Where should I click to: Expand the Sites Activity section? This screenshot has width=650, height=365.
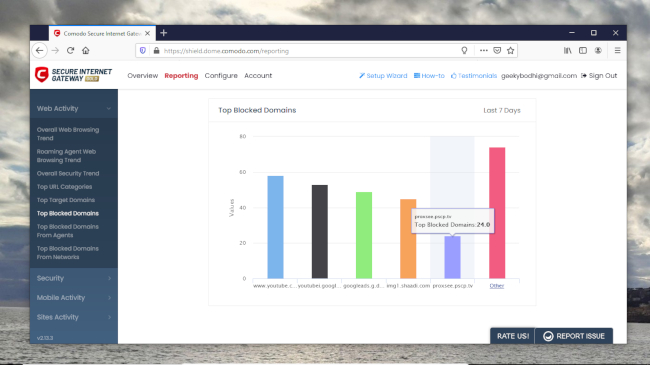click(74, 317)
